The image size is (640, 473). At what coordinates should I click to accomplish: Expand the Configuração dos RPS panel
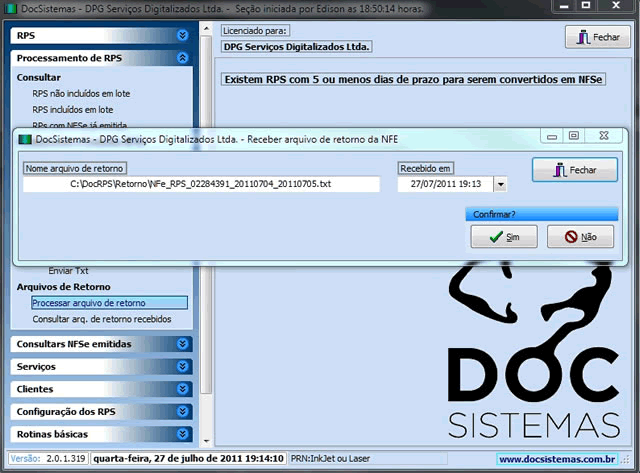coord(182,411)
